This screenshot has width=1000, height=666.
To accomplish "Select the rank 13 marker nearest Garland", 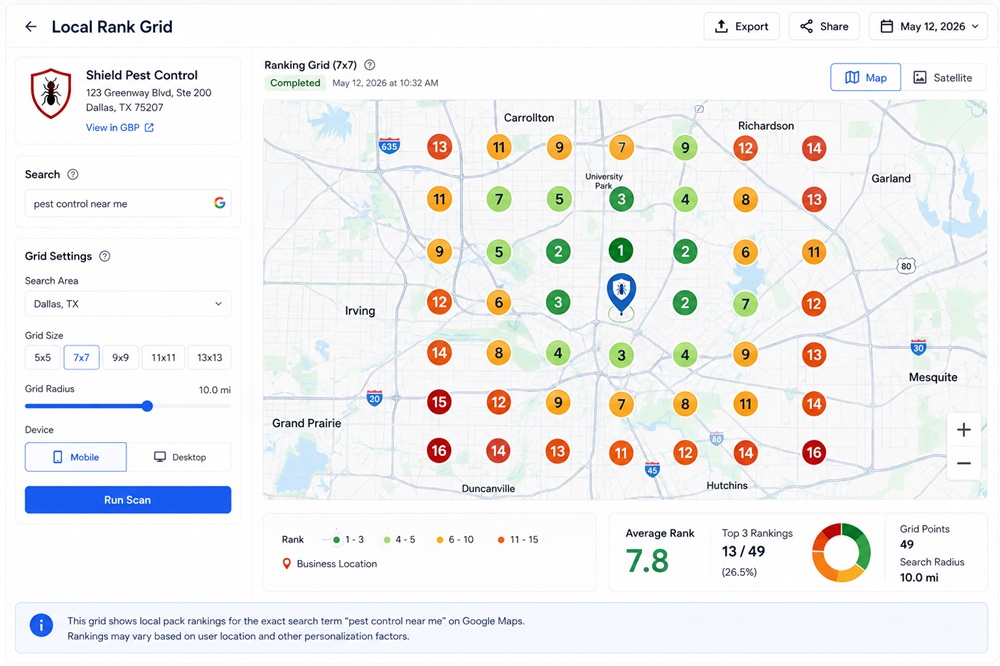I will [814, 200].
